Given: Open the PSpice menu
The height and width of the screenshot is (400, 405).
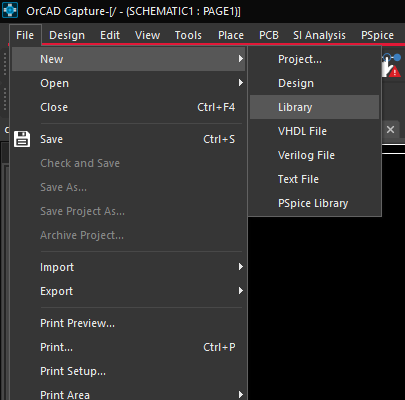Looking at the screenshot, I should tap(377, 35).
